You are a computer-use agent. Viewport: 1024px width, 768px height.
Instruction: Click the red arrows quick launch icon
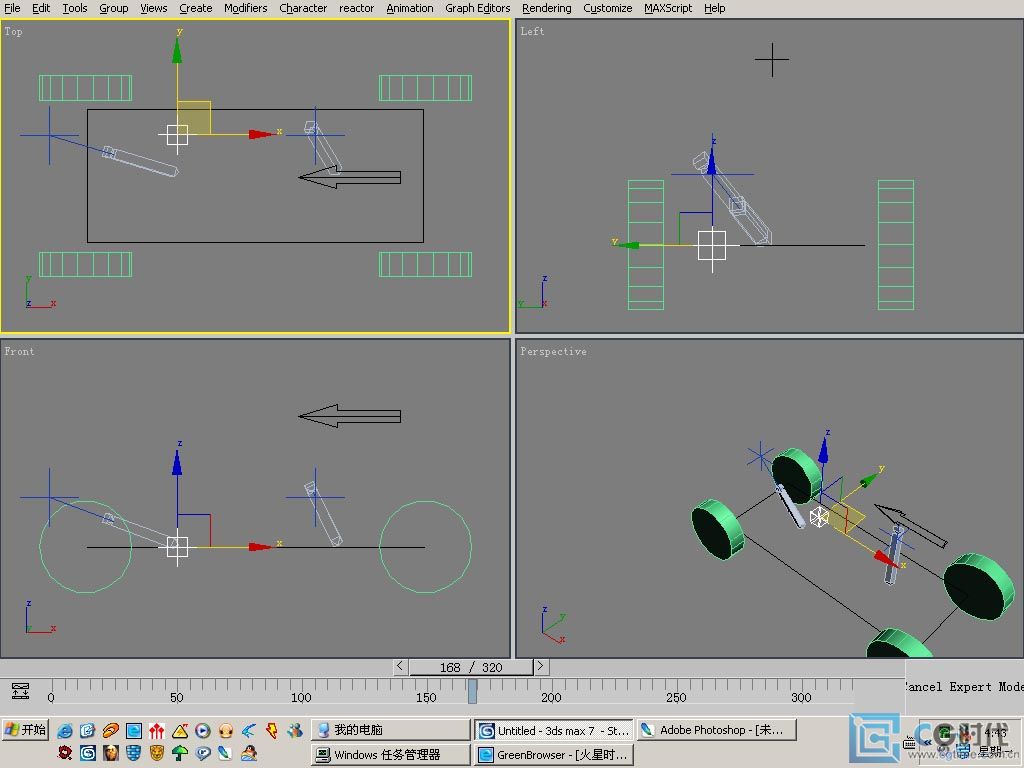coord(157,731)
